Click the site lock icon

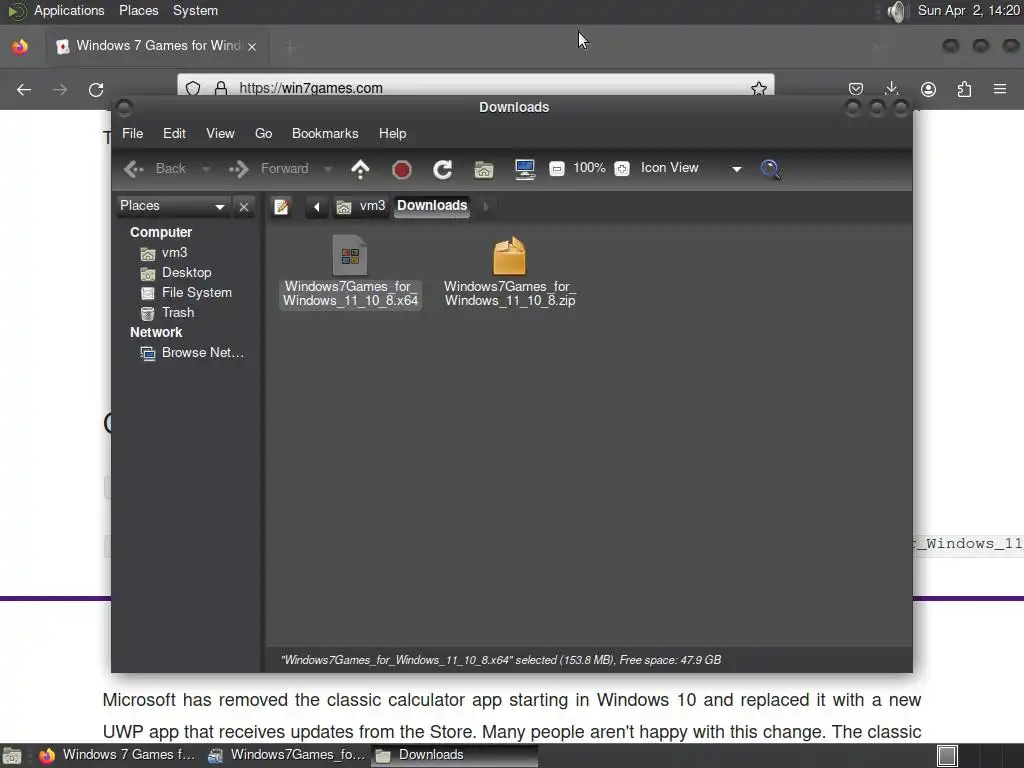[221, 88]
